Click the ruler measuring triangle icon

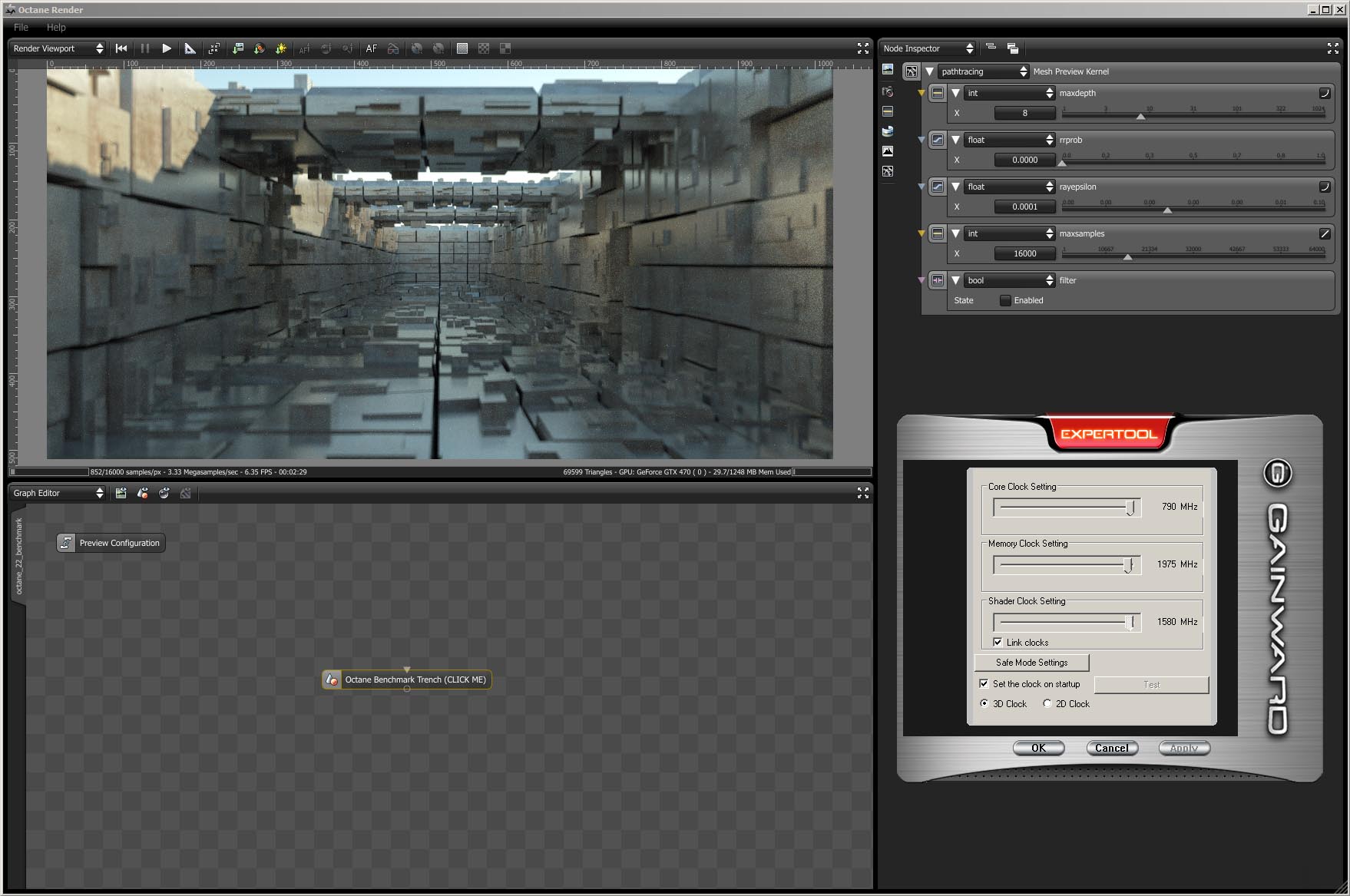190,48
